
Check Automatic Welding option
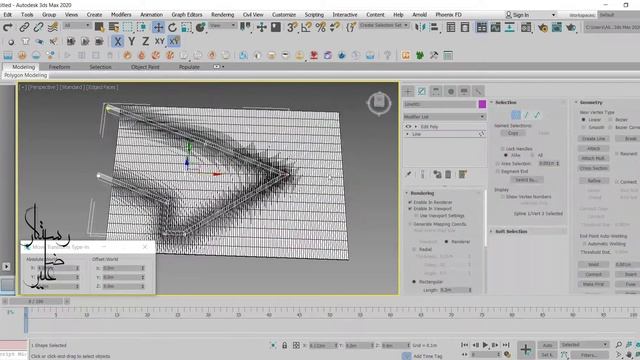tap(584, 244)
